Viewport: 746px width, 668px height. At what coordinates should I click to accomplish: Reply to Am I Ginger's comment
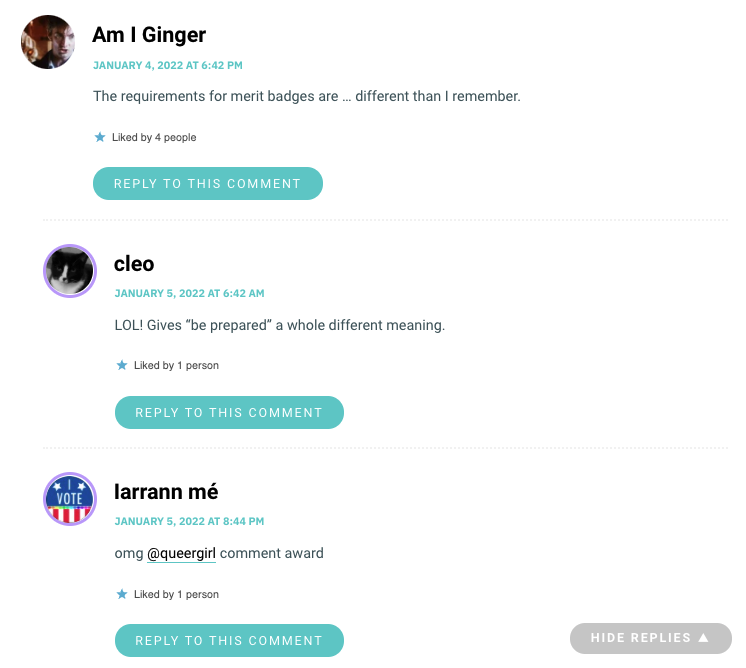click(x=208, y=184)
